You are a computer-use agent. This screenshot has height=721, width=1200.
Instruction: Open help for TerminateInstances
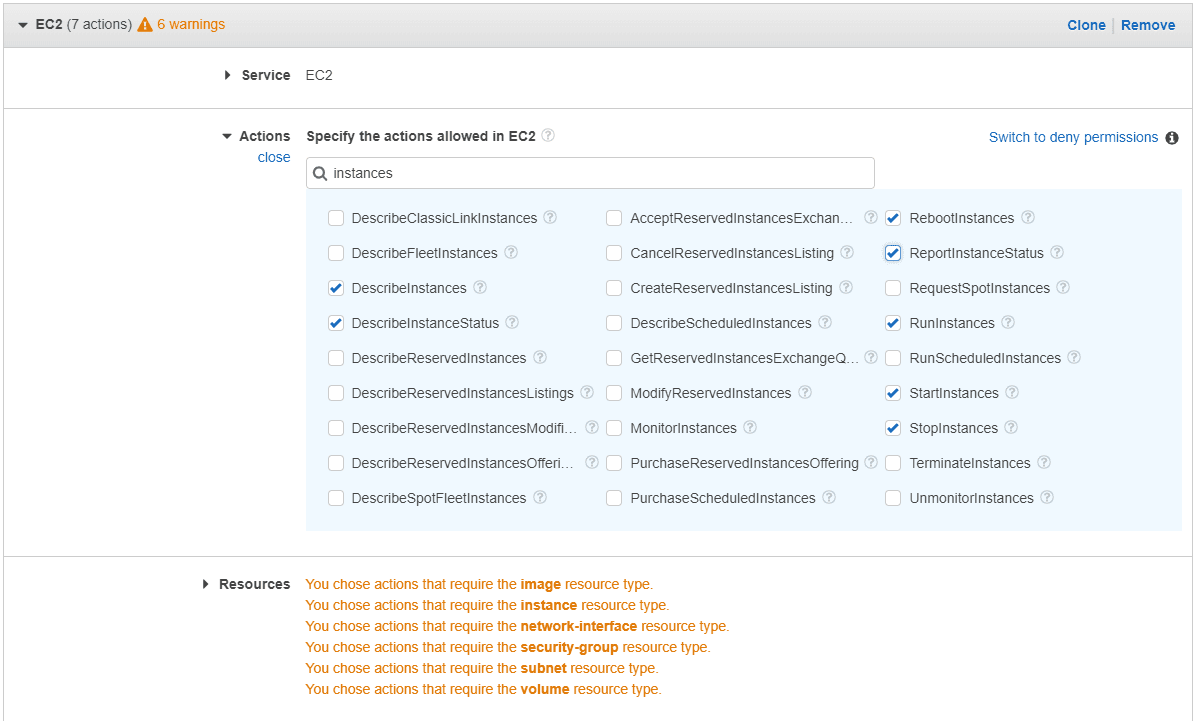click(1043, 462)
